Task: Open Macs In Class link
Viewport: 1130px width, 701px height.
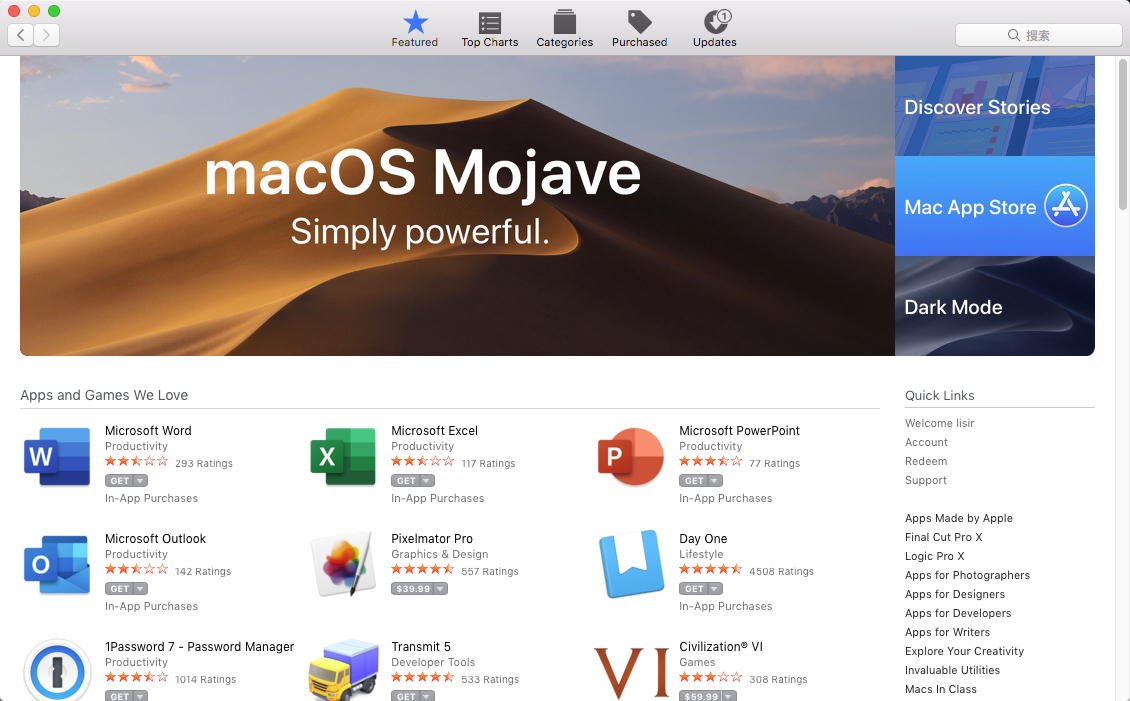Action: (x=940, y=689)
